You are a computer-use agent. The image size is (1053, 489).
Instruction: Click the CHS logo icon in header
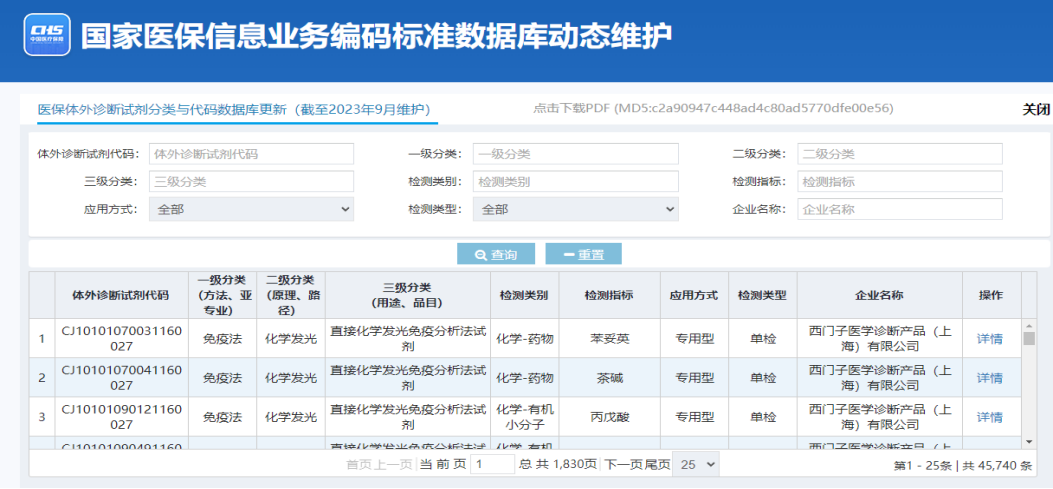pos(47,36)
